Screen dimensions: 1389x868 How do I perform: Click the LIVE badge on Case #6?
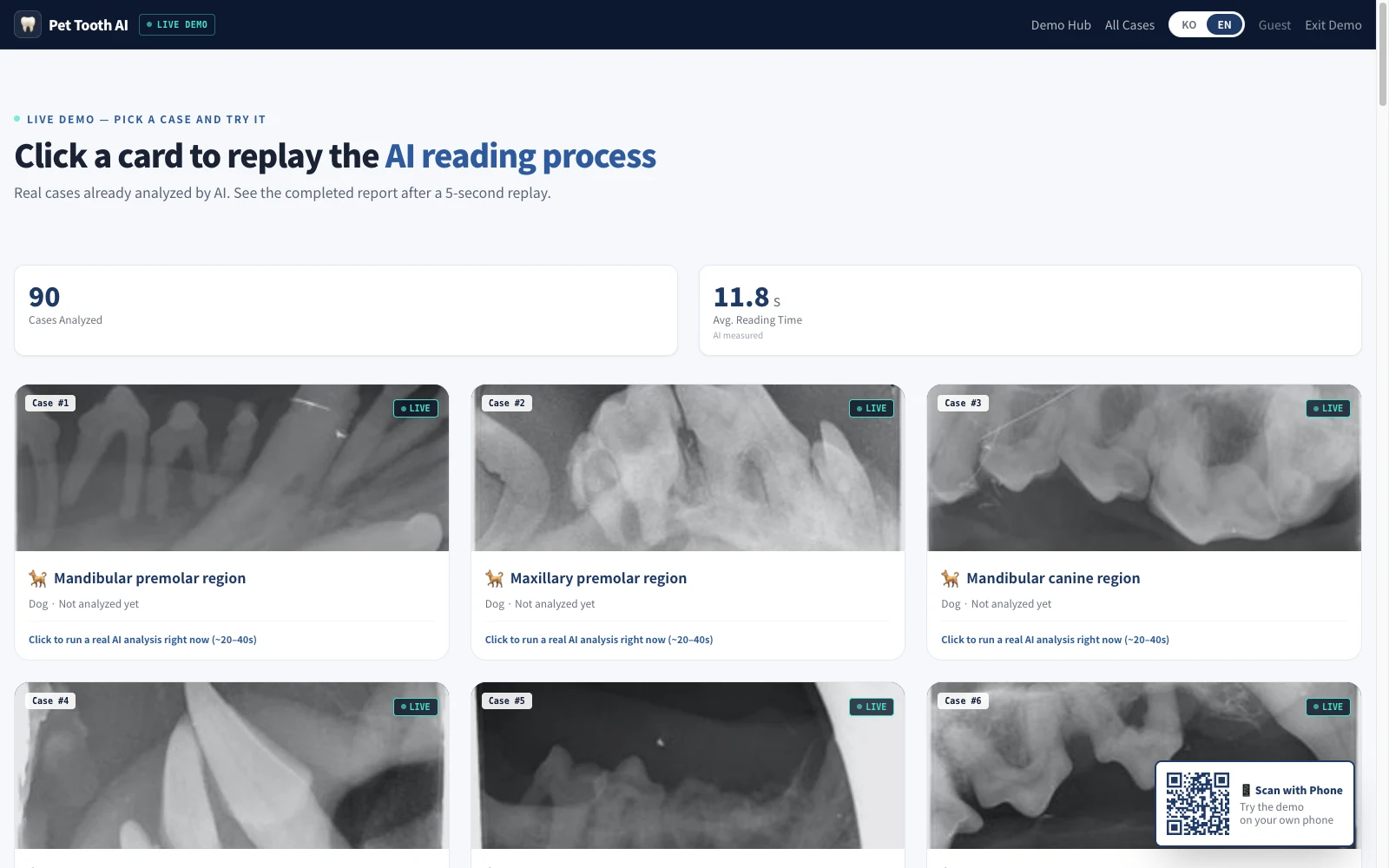[1328, 707]
